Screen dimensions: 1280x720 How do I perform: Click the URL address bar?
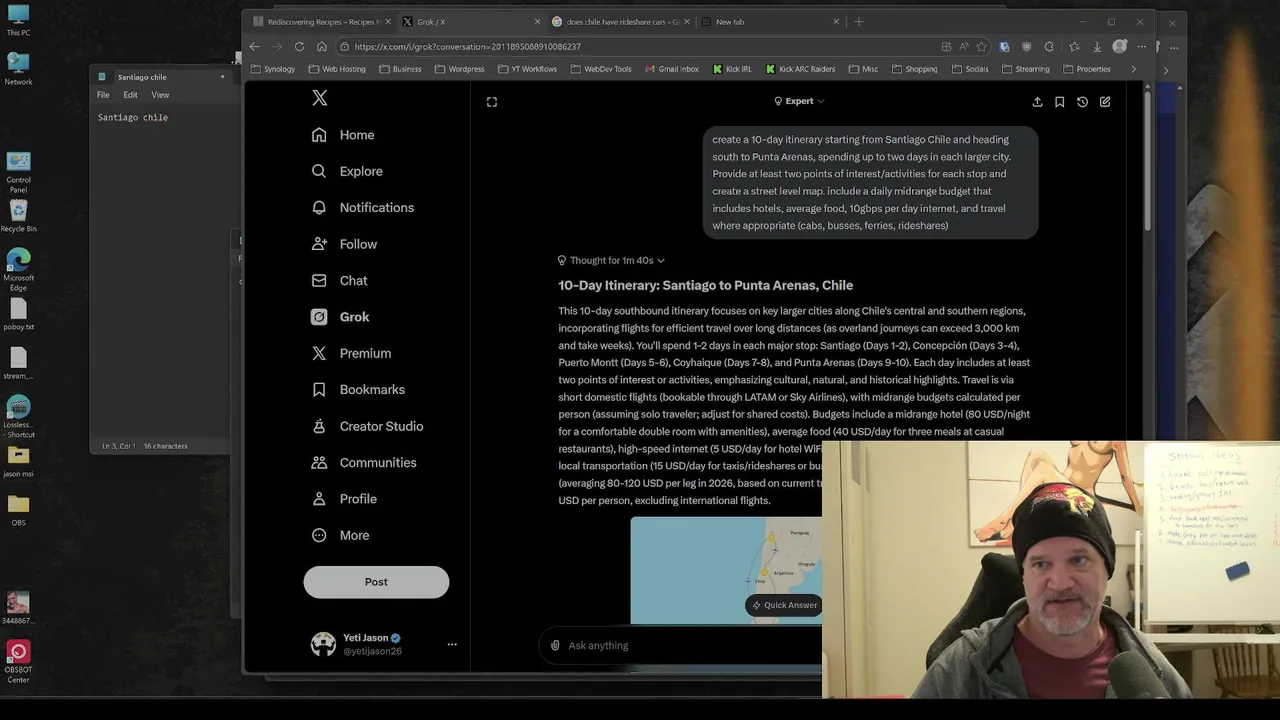(x=640, y=46)
